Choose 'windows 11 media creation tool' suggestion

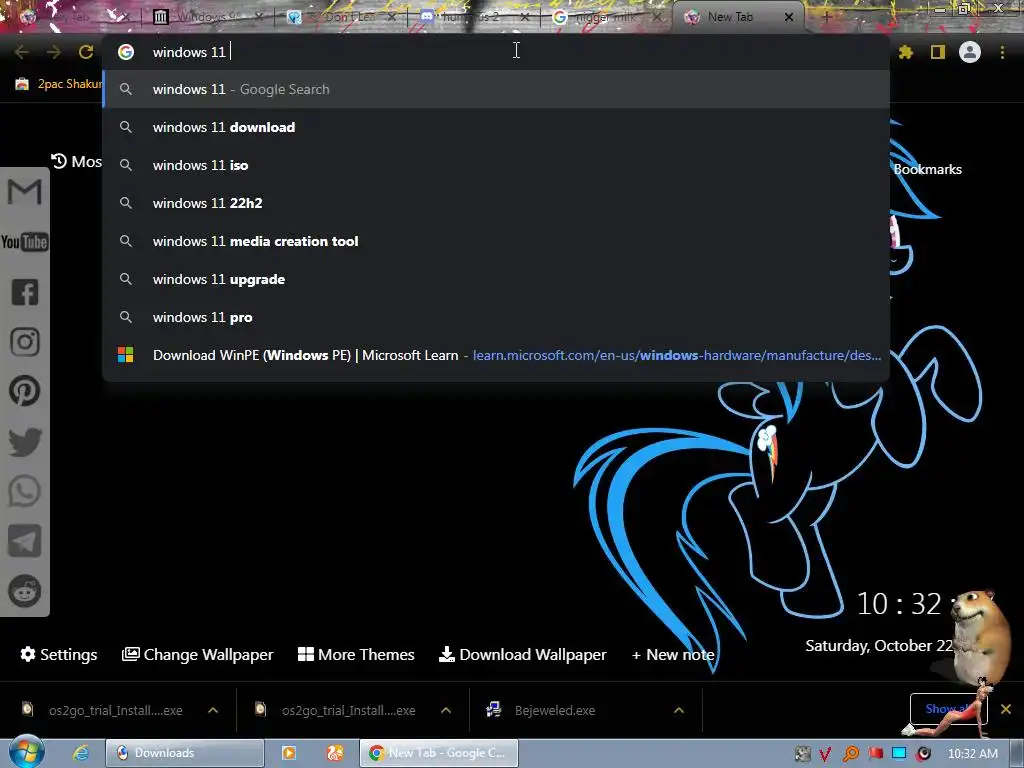[x=496, y=241]
